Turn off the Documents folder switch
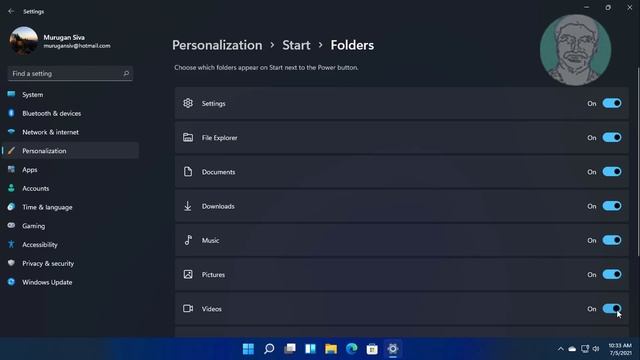Image resolution: width=640 pixels, height=360 pixels. pyautogui.click(x=612, y=172)
